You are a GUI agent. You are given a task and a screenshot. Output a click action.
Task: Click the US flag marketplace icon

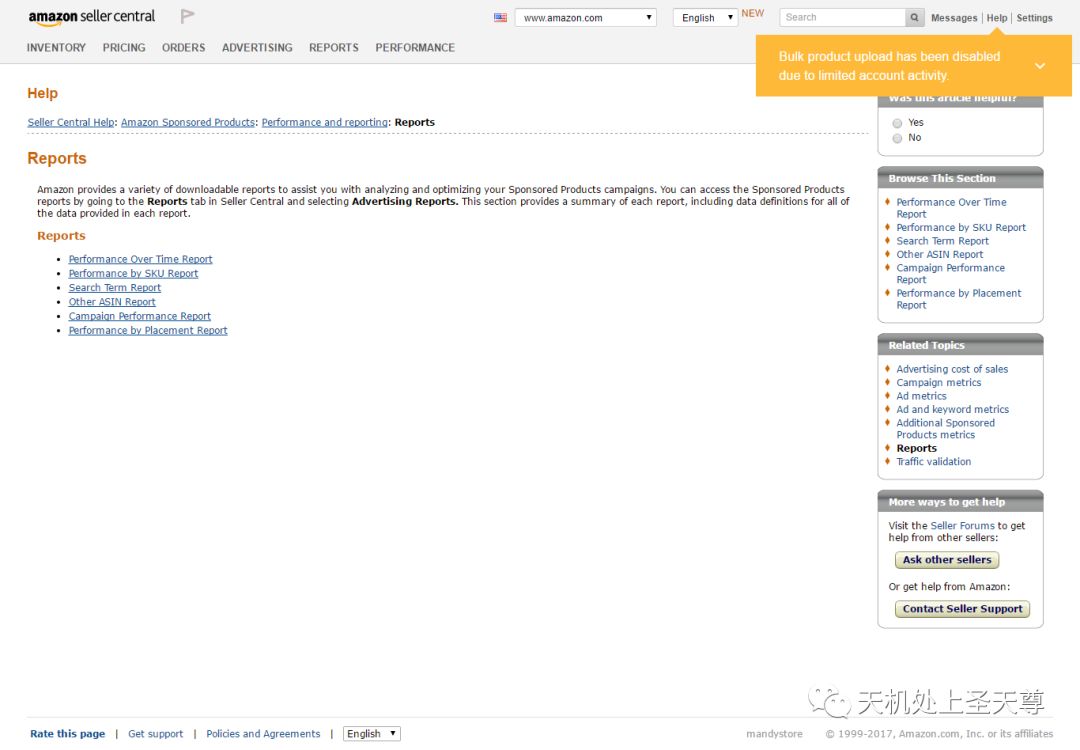[500, 17]
